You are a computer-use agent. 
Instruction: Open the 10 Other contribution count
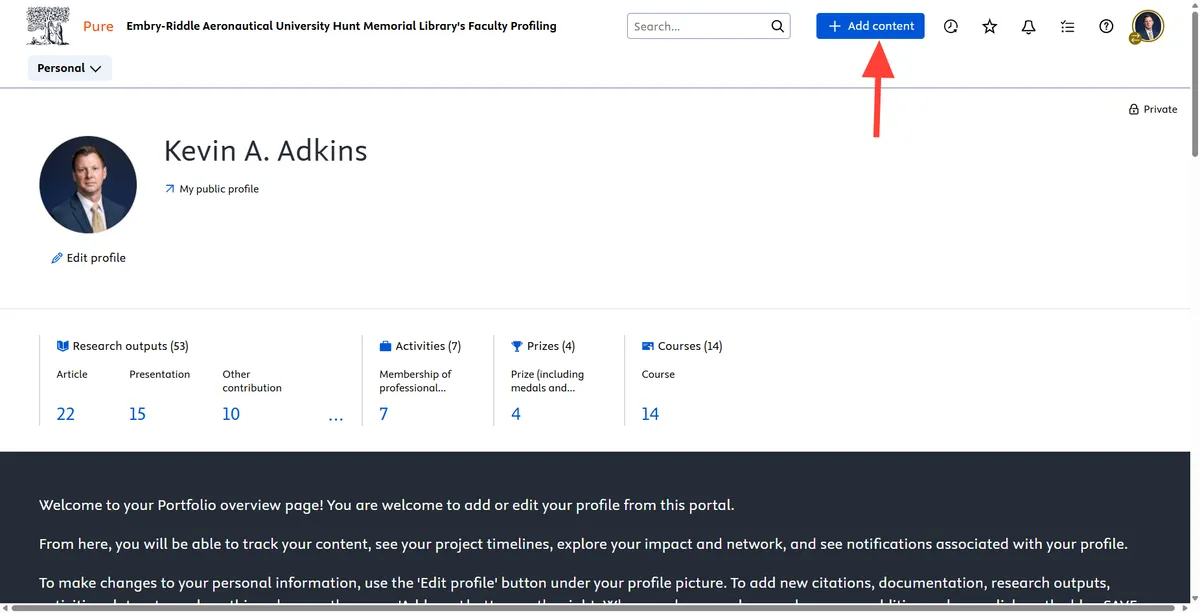pyautogui.click(x=231, y=414)
